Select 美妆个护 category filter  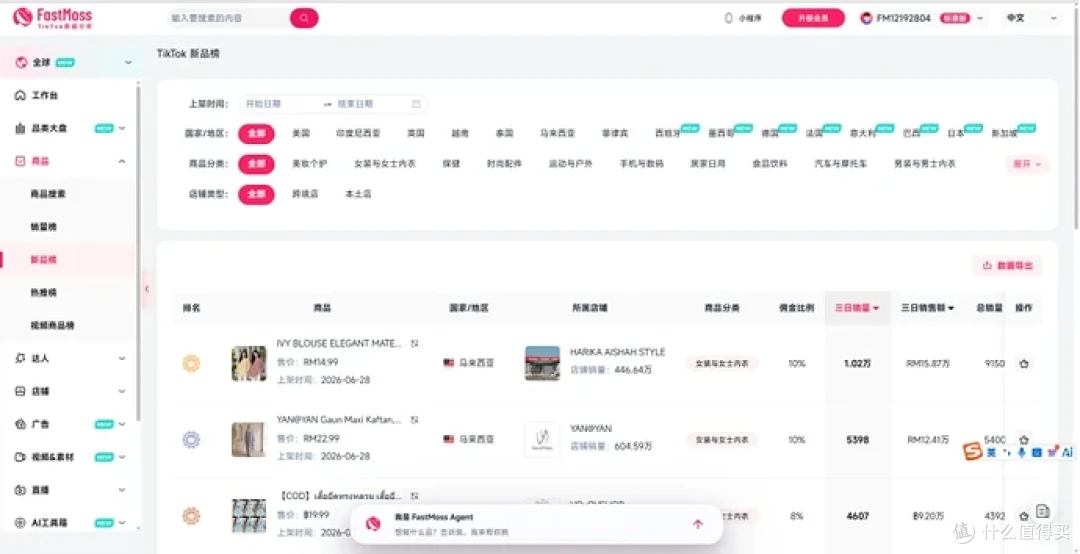click(309, 164)
